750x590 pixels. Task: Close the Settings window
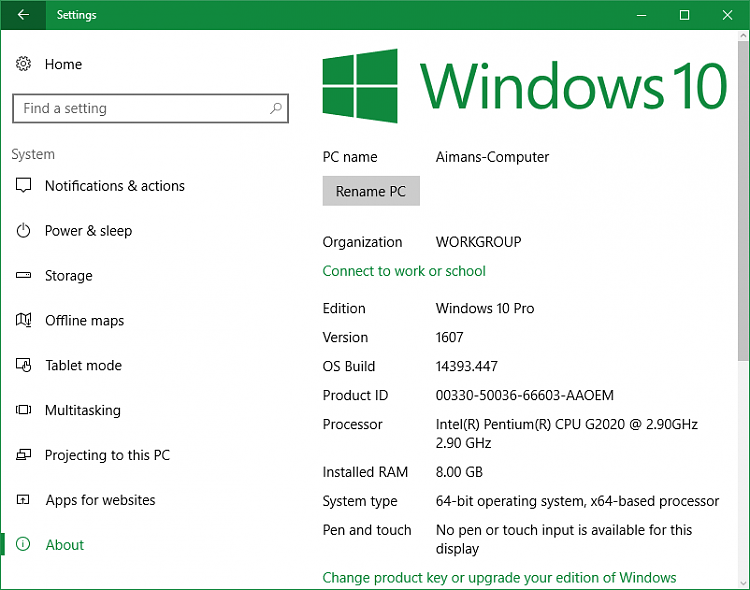[x=728, y=15]
